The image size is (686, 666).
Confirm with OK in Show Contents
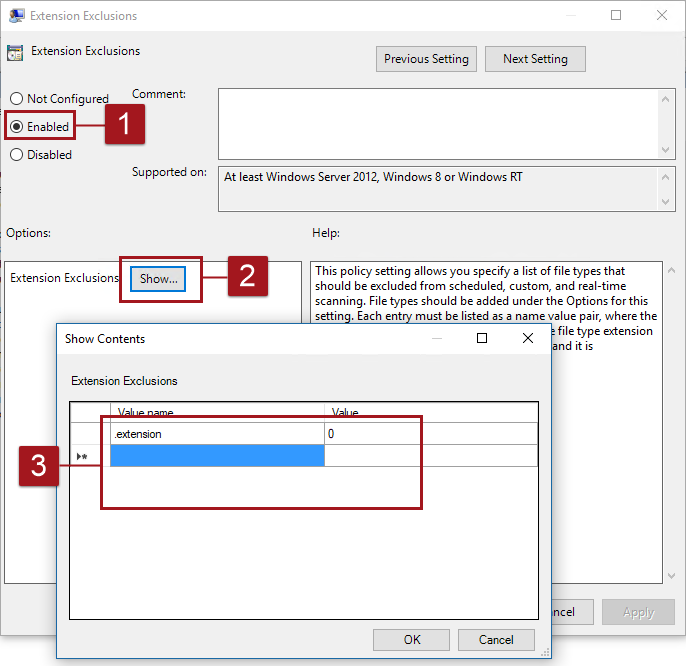click(412, 639)
